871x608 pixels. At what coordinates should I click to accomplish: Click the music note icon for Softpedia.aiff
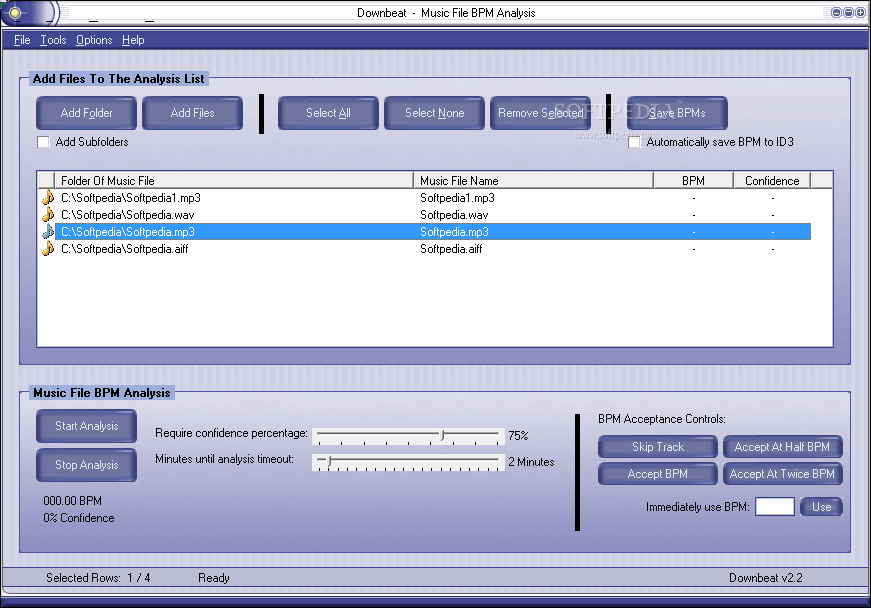point(48,249)
